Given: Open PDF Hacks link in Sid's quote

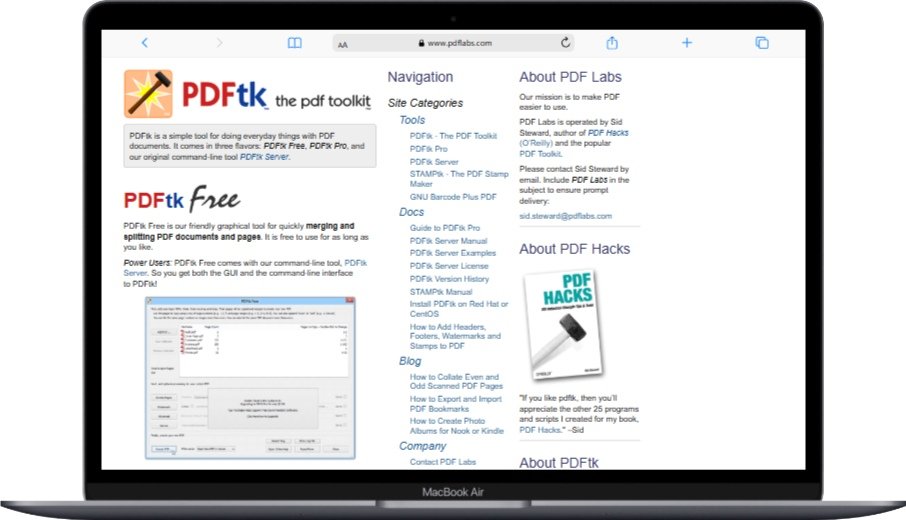Looking at the screenshot, I should coord(540,430).
